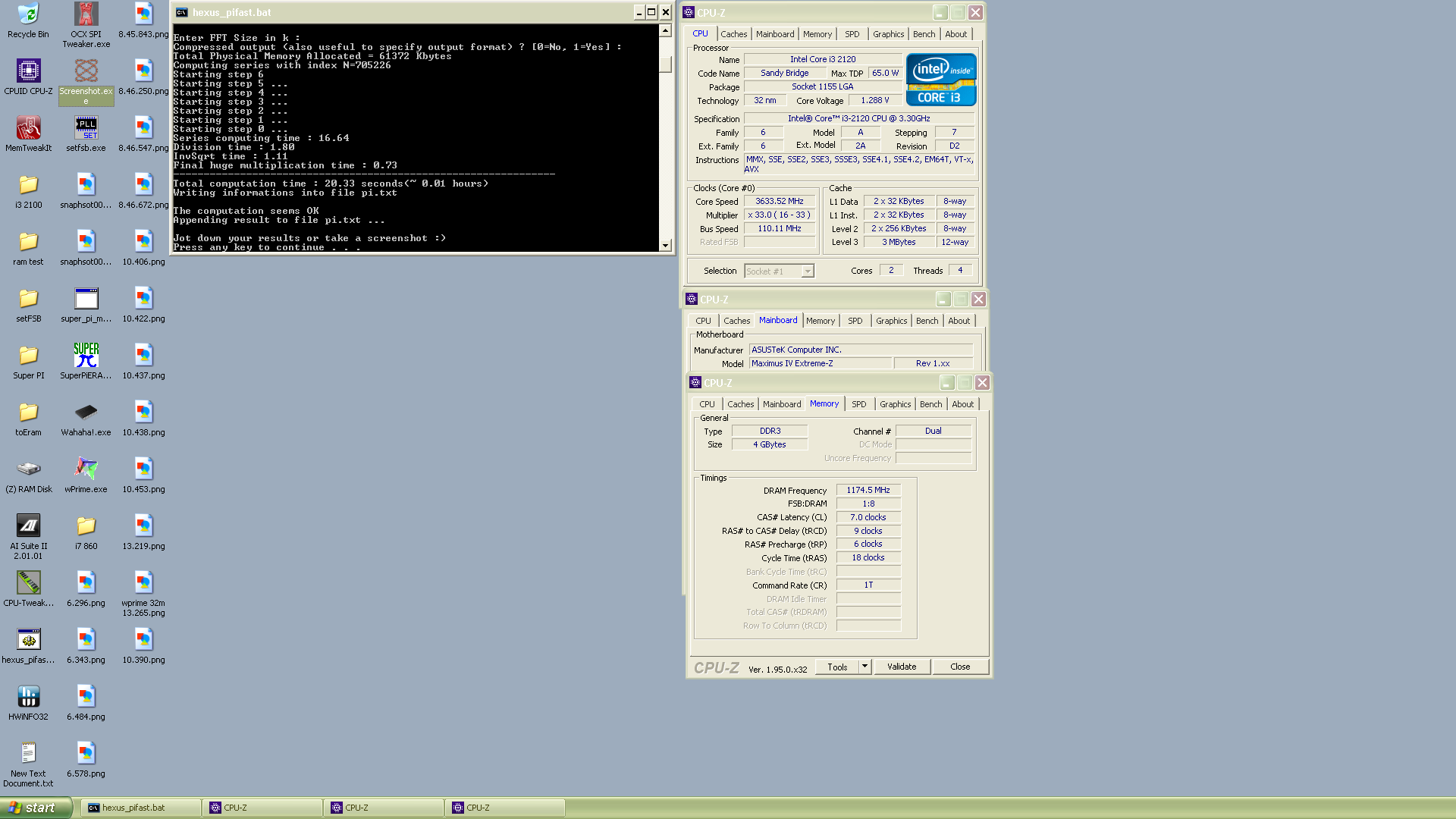The image size is (1456, 819).
Task: Switch to Graphics tab in top CPU-Z window
Action: (x=888, y=34)
